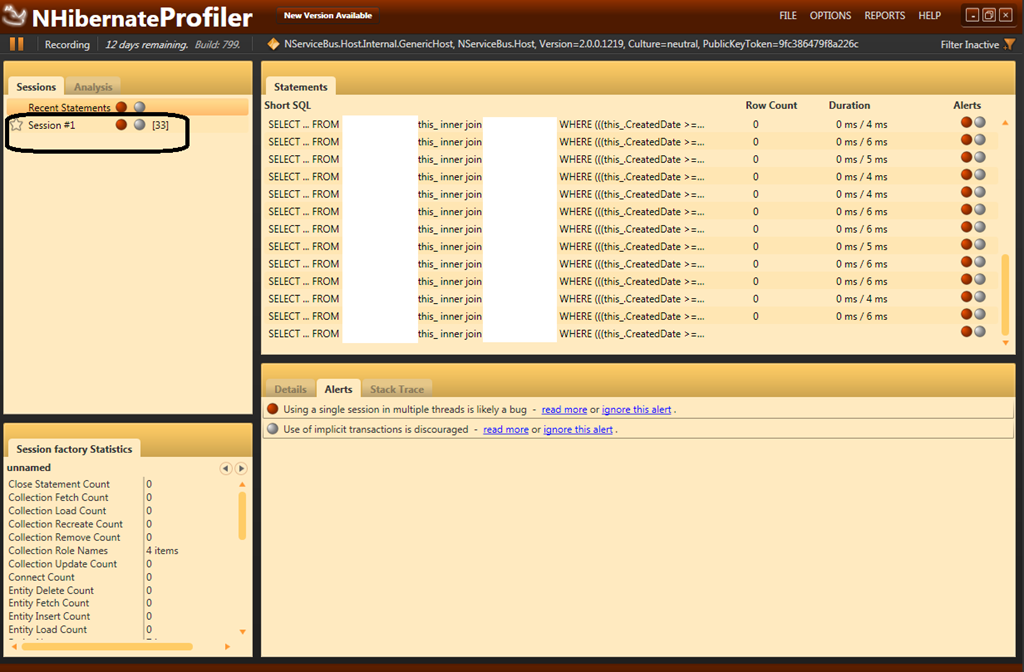
Task: Star Session #1 in the sessions list
Action: pos(16,125)
